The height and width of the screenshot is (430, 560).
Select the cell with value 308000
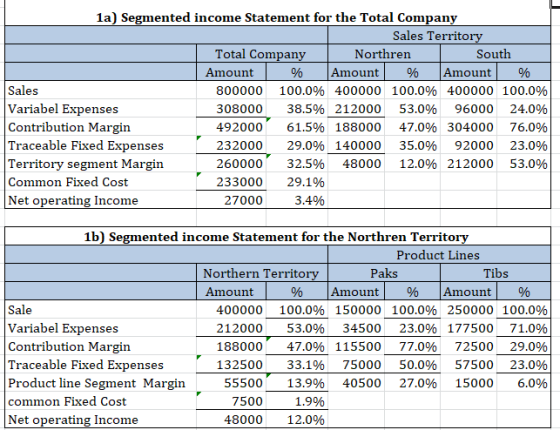[x=231, y=109]
